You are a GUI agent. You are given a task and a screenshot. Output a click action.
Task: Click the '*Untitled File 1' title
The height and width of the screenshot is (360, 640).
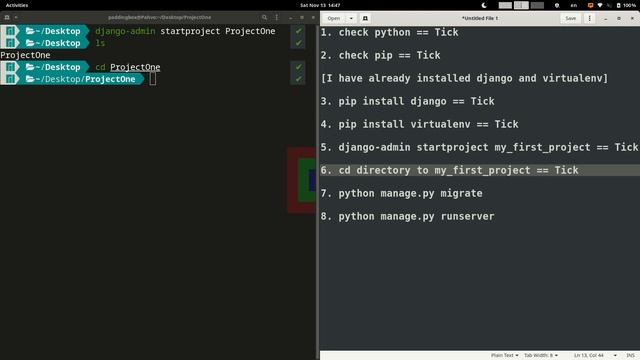click(x=480, y=18)
